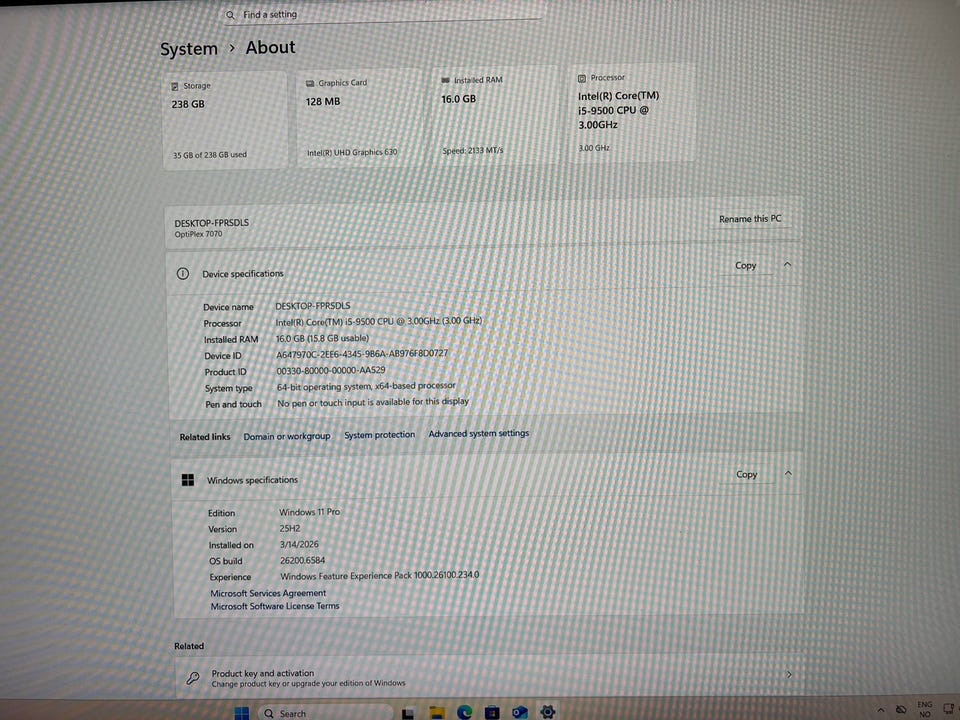Click the Installed on date 3/14/2026
The image size is (960, 720).
299,544
